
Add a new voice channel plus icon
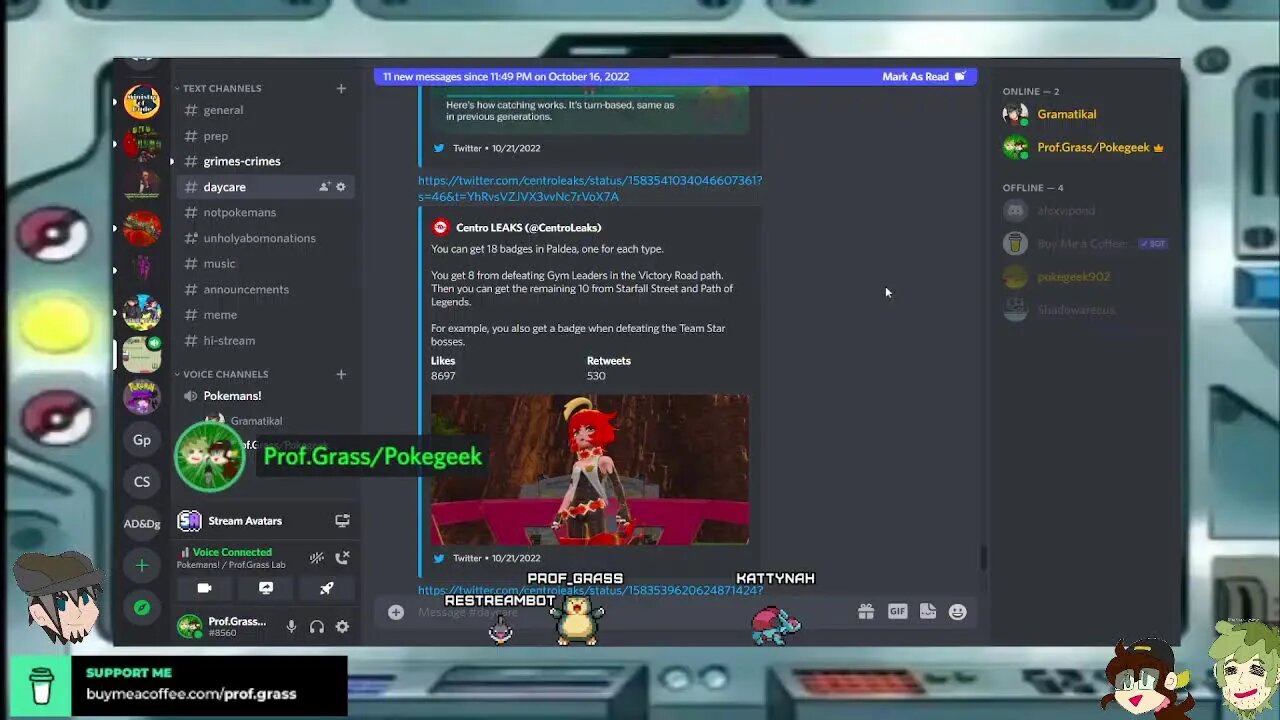click(341, 374)
